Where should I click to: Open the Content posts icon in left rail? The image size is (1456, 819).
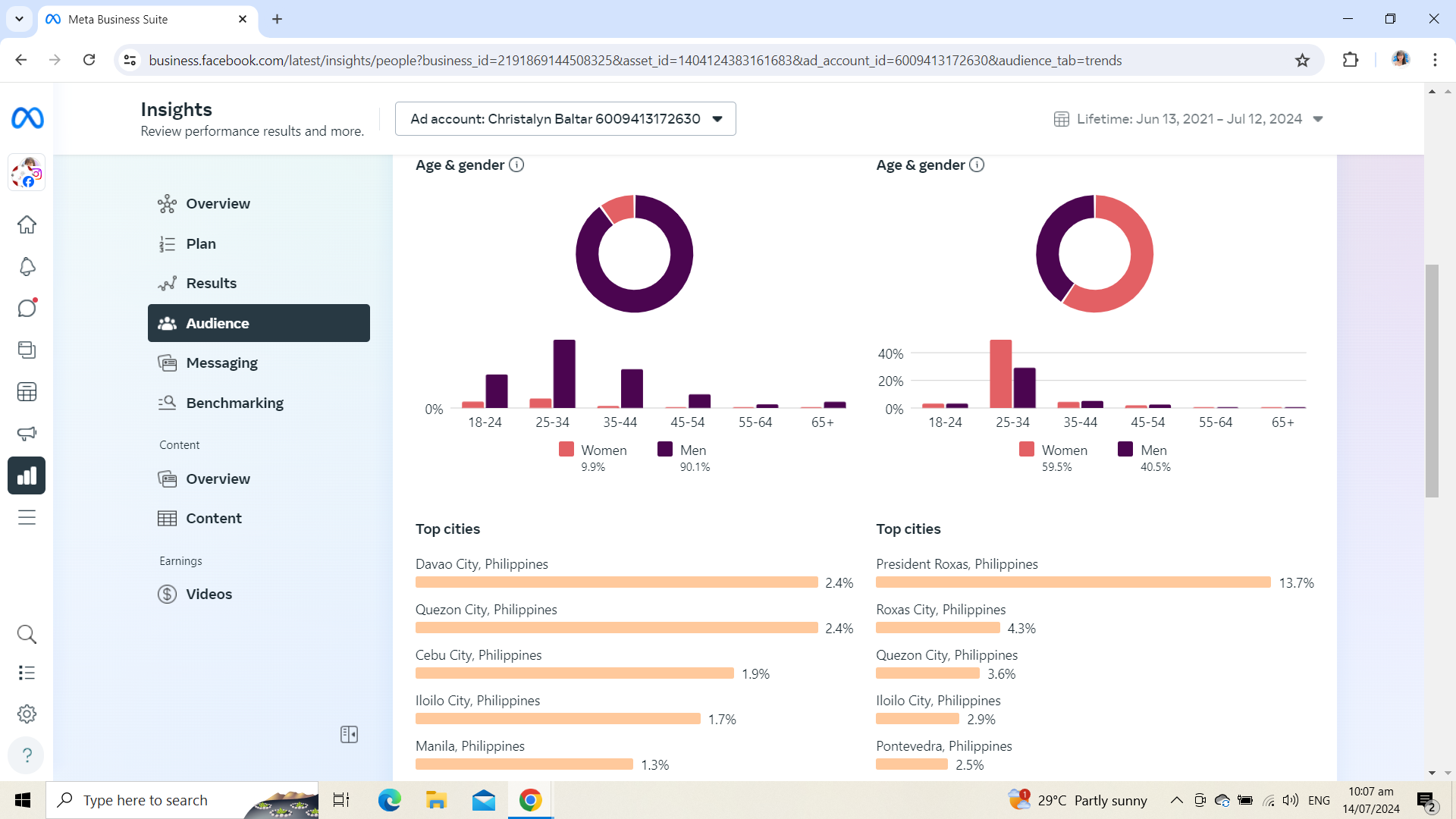click(27, 350)
